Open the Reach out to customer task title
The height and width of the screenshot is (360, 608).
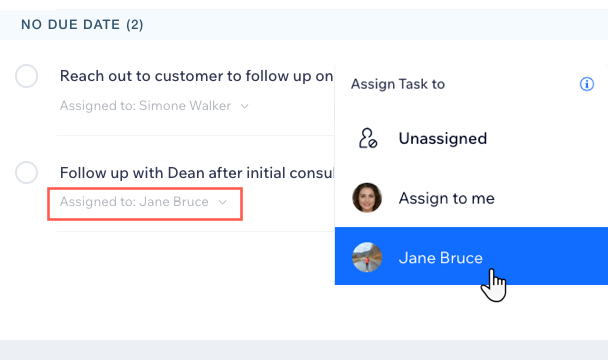[197, 76]
